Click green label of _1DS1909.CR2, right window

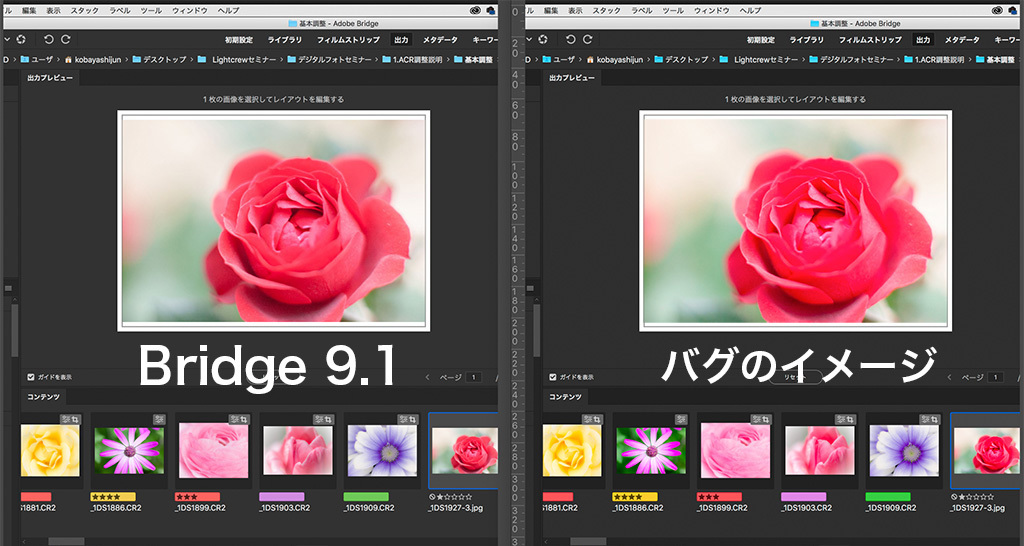pos(888,497)
